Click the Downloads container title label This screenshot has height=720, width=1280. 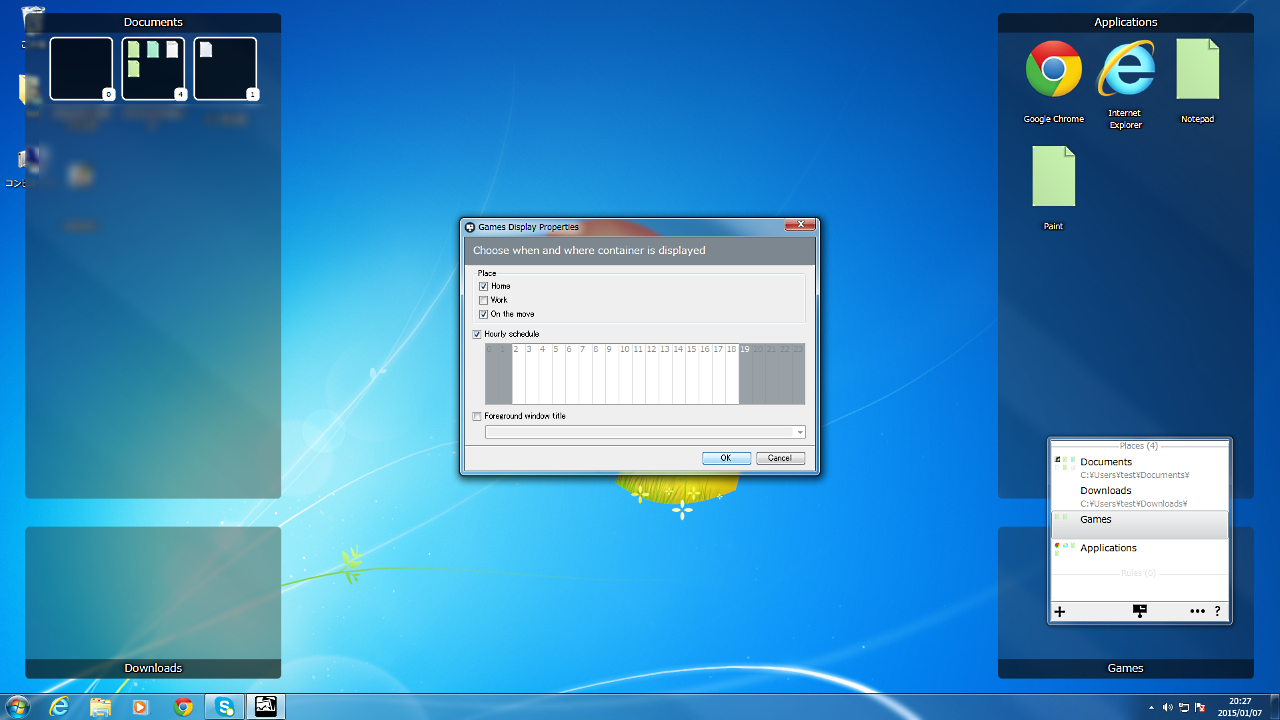(x=153, y=668)
